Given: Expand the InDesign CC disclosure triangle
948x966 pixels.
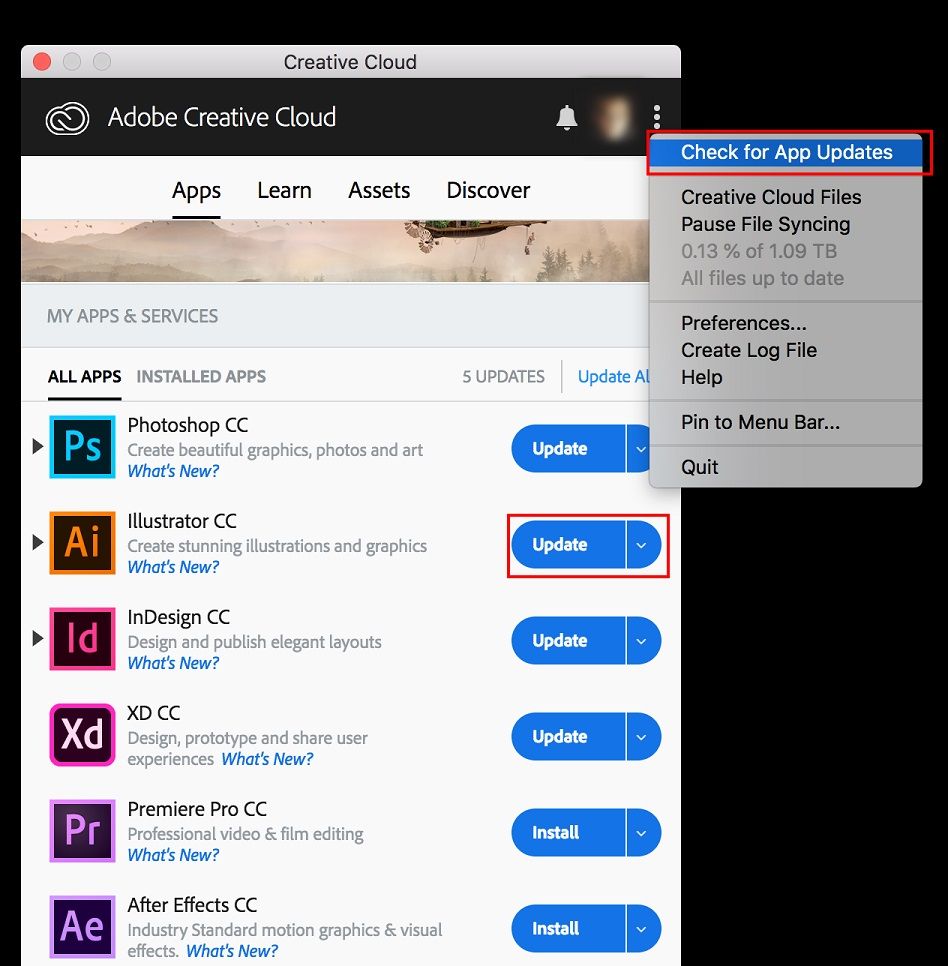Looking at the screenshot, I should tap(38, 638).
